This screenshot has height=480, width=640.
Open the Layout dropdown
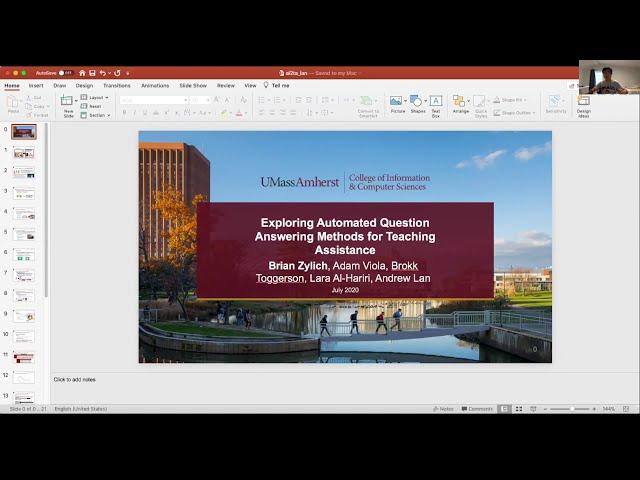point(95,98)
